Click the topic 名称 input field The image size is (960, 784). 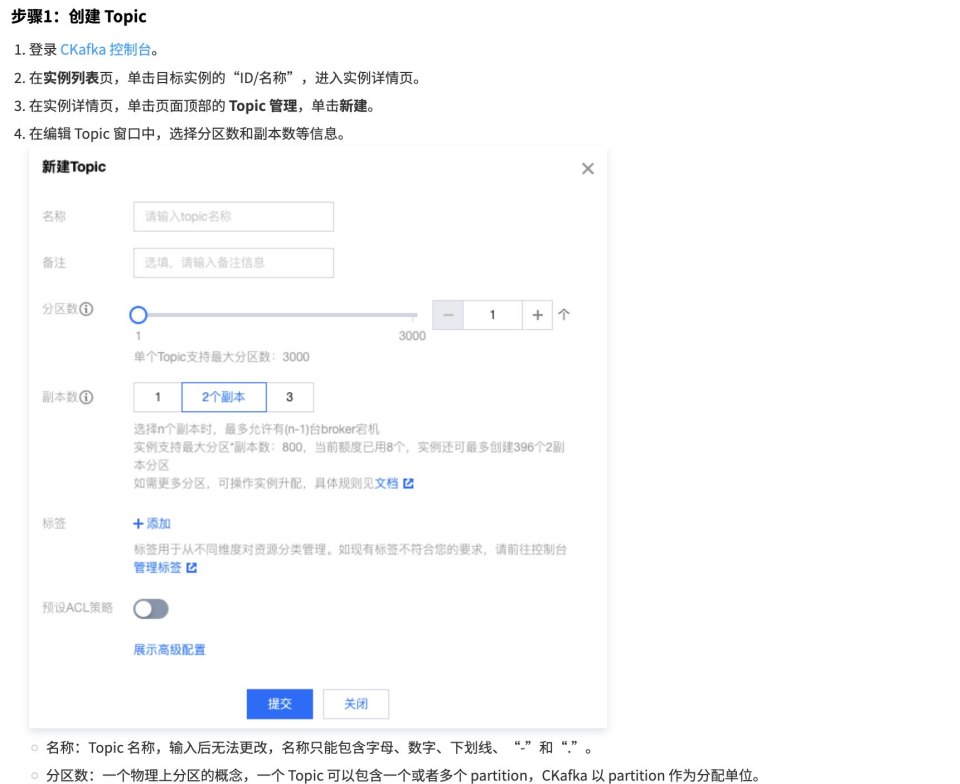pyautogui.click(x=233, y=216)
